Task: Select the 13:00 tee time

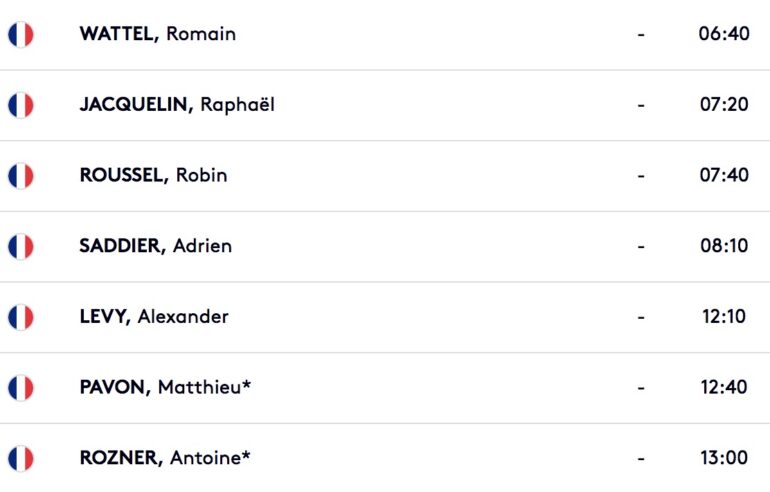Action: (723, 458)
